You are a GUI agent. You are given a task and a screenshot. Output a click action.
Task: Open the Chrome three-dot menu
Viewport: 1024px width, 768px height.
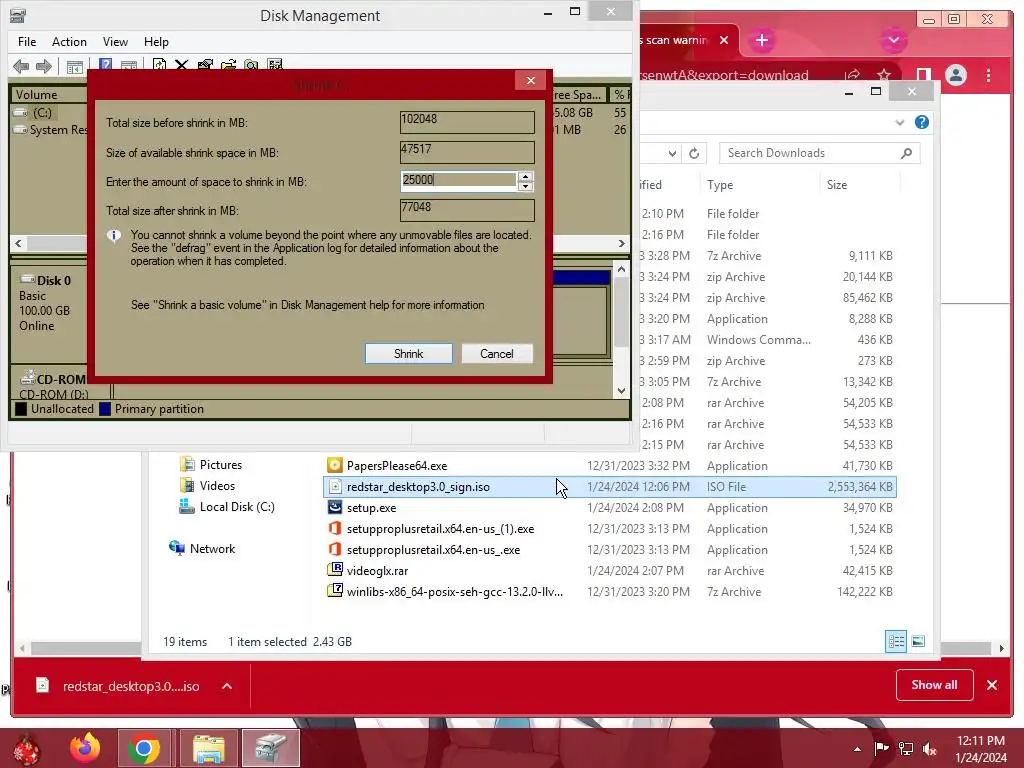pyautogui.click(x=989, y=75)
